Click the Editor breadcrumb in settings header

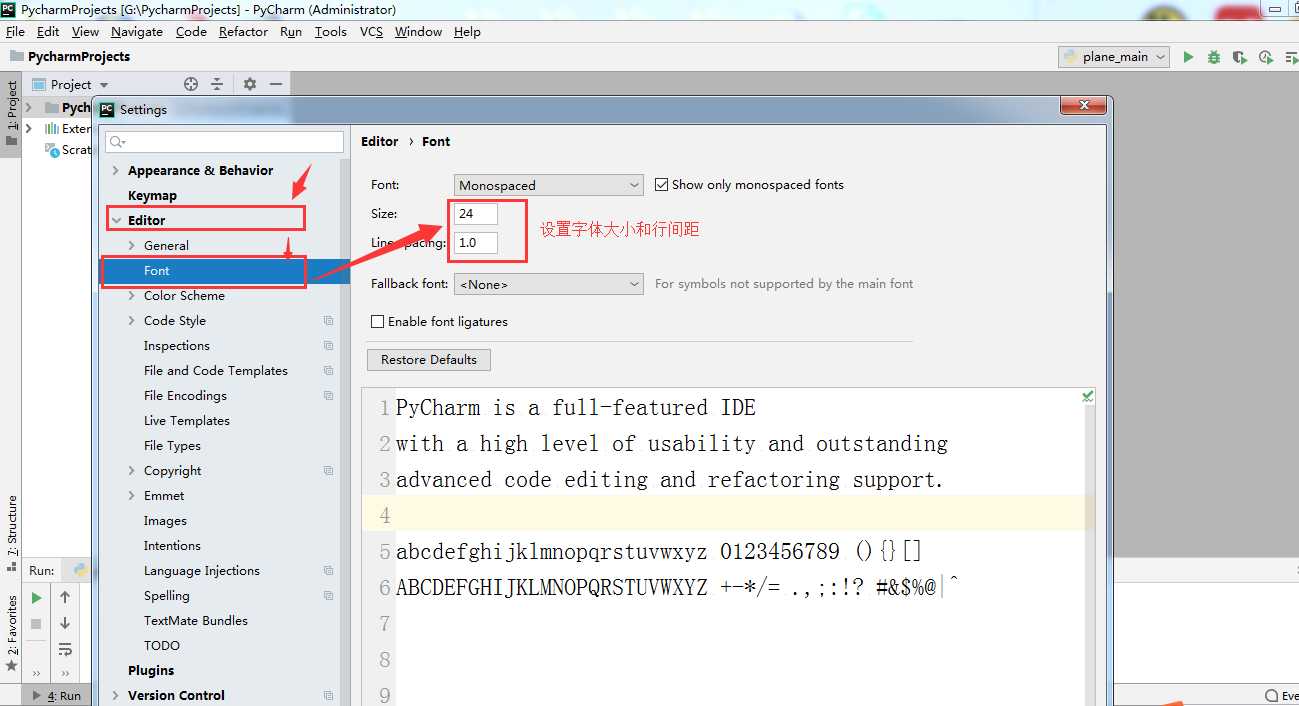tap(380, 142)
